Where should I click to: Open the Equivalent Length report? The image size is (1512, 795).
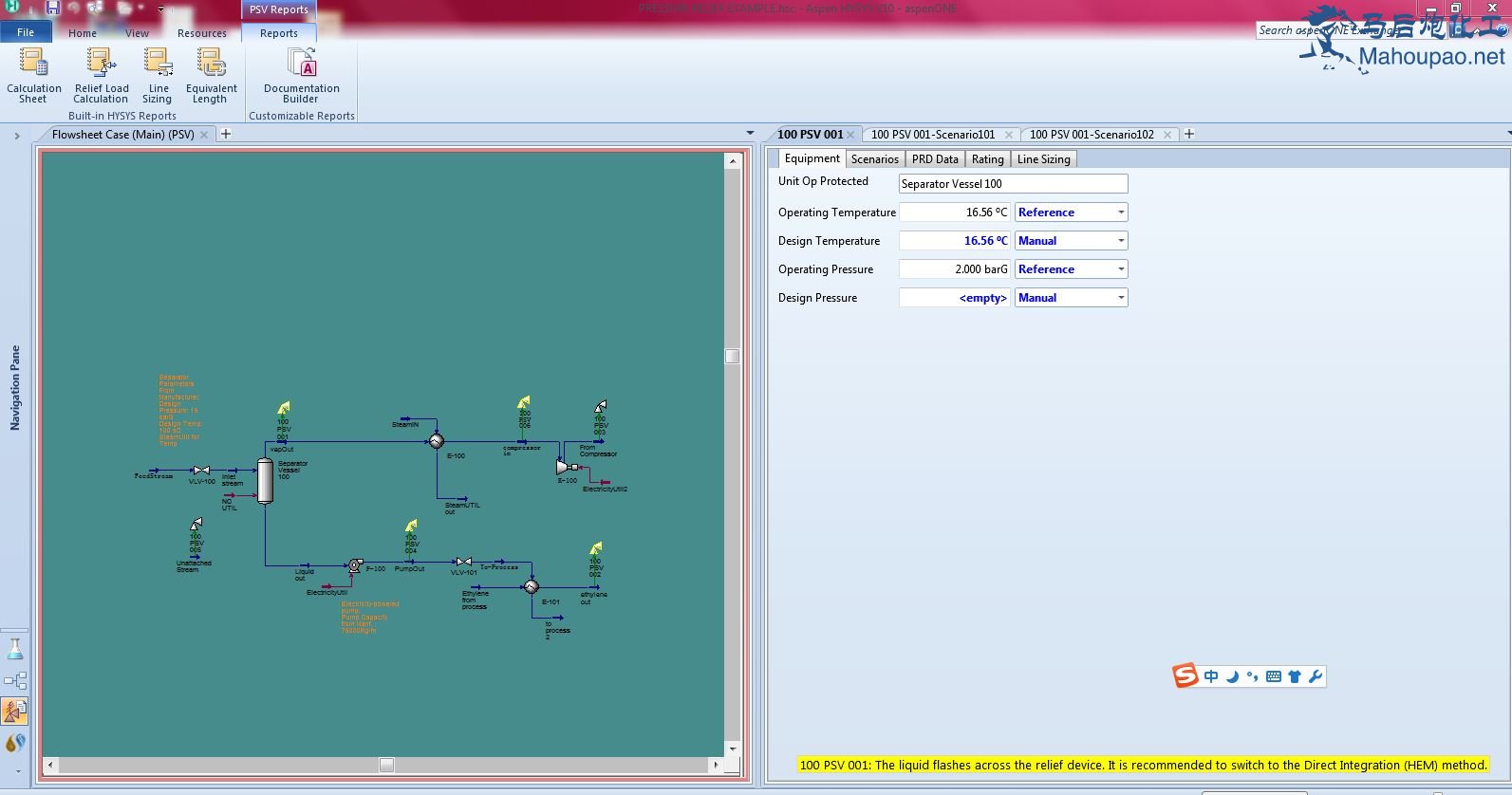pyautogui.click(x=211, y=76)
